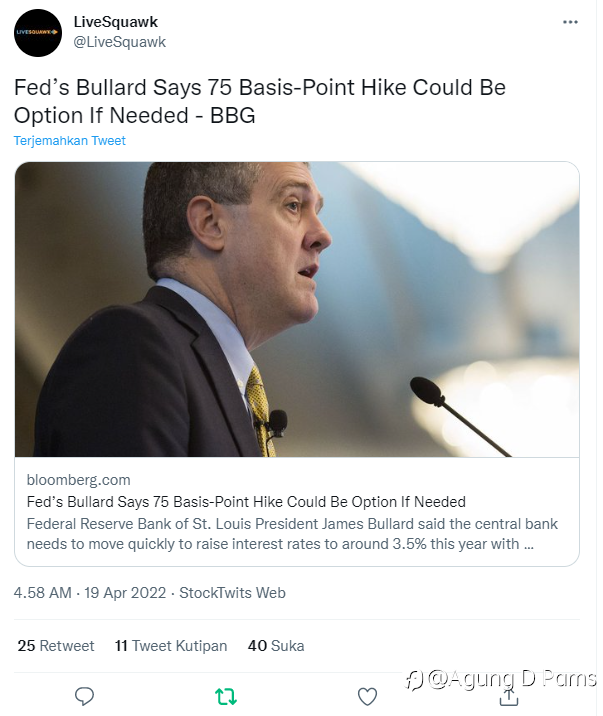View the 25 Retweet list
Screen dimensions: 603x716
point(56,646)
